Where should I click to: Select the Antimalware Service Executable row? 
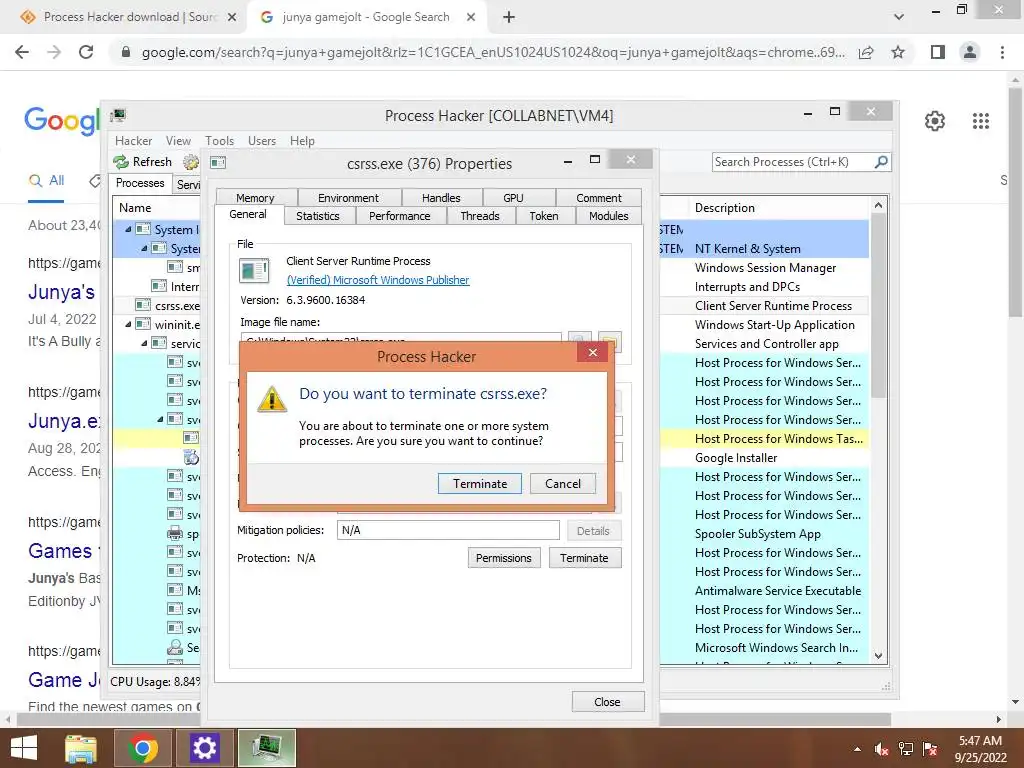[x=778, y=590]
